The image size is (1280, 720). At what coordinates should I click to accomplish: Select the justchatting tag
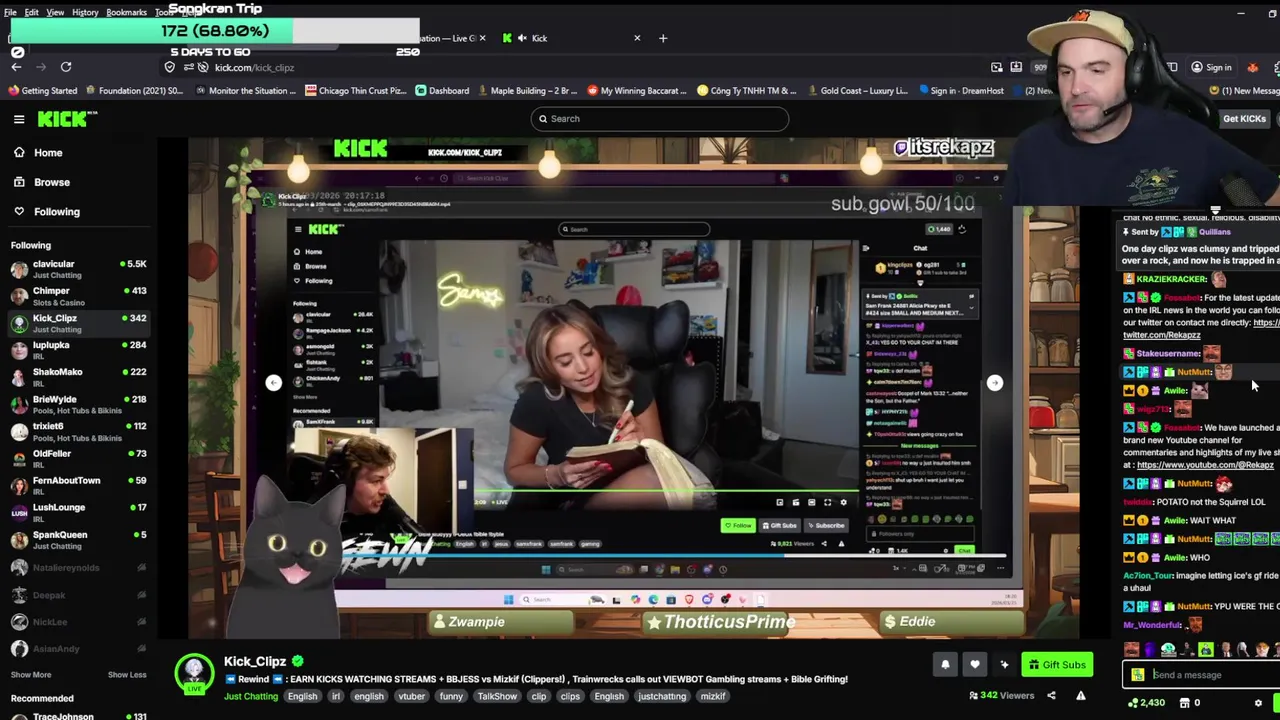(662, 696)
